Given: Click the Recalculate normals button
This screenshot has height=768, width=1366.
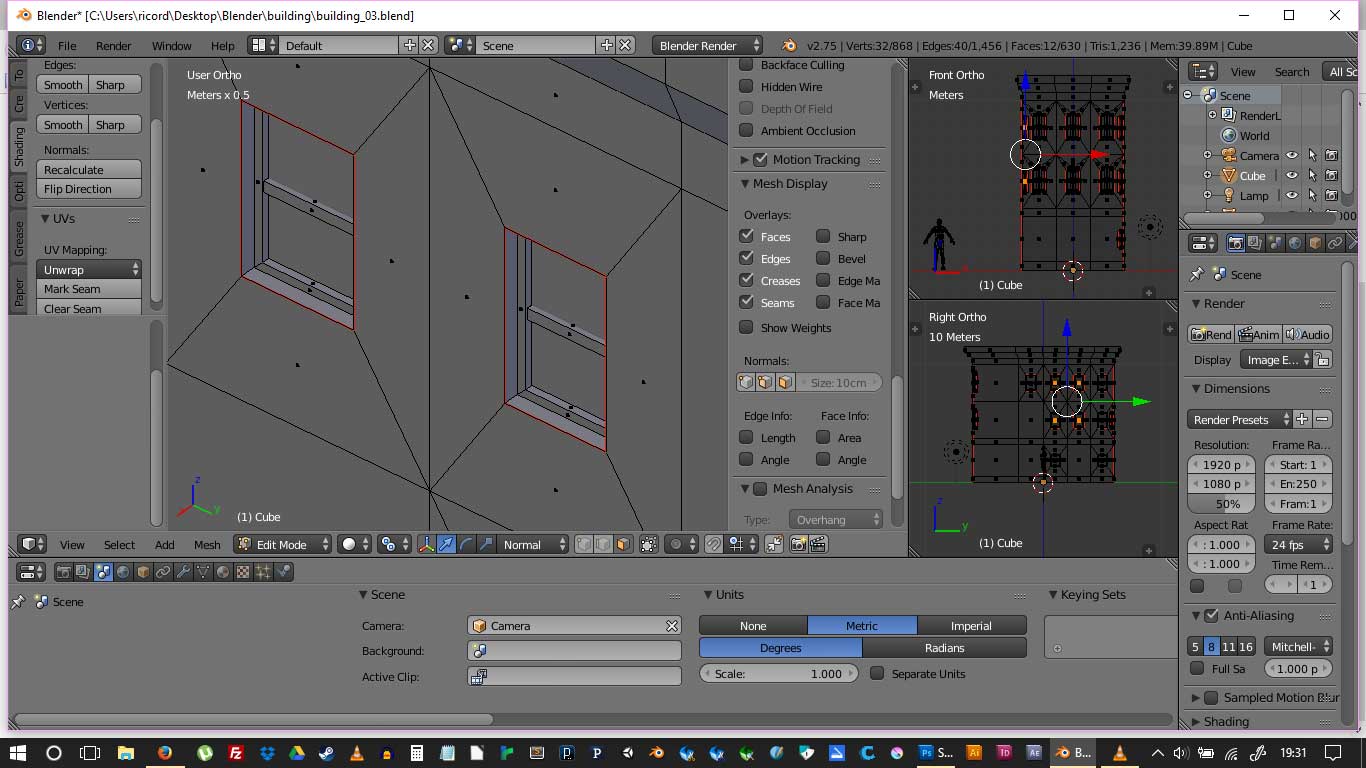Looking at the screenshot, I should tap(89, 170).
